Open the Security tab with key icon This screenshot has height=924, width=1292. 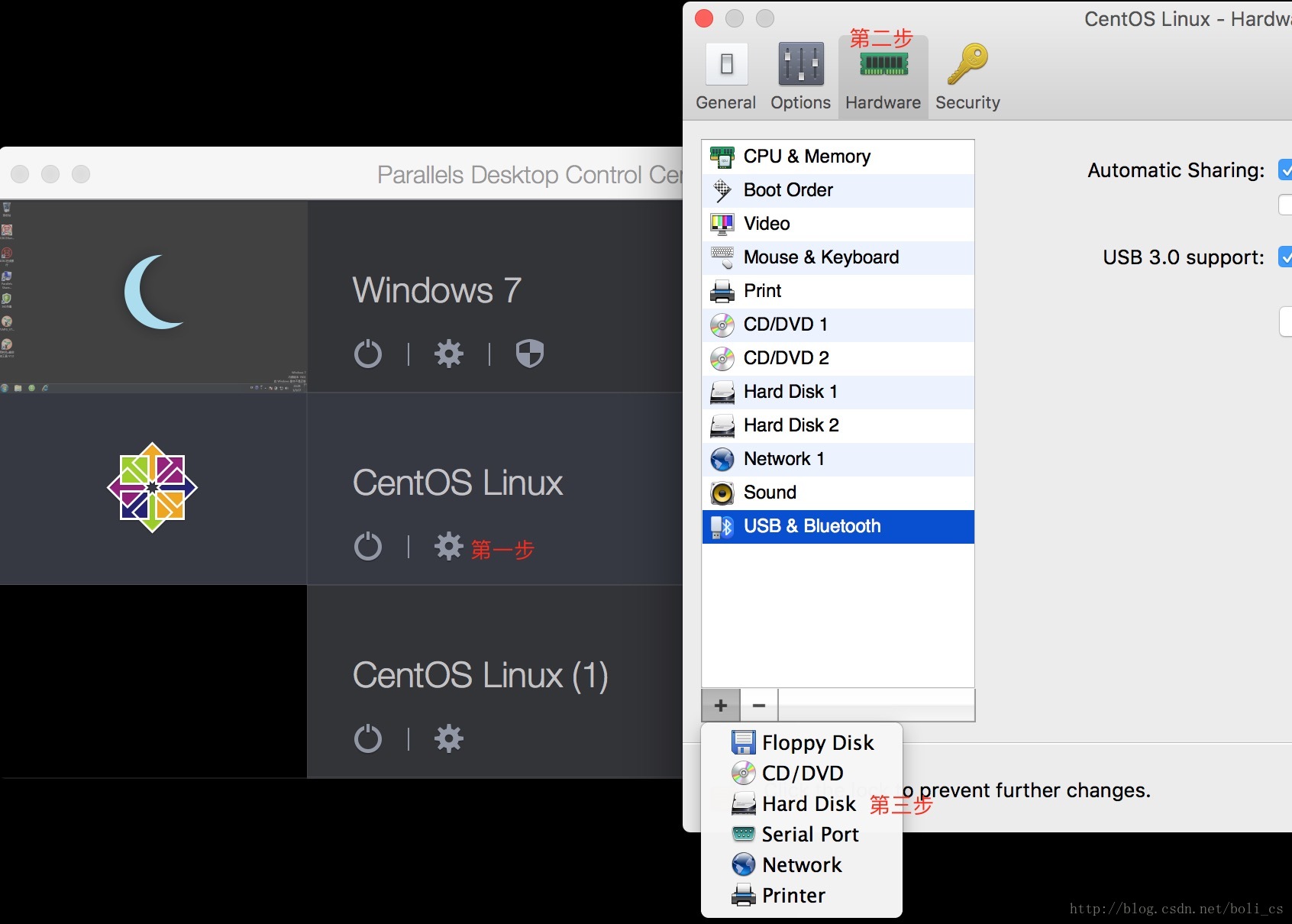tap(967, 77)
